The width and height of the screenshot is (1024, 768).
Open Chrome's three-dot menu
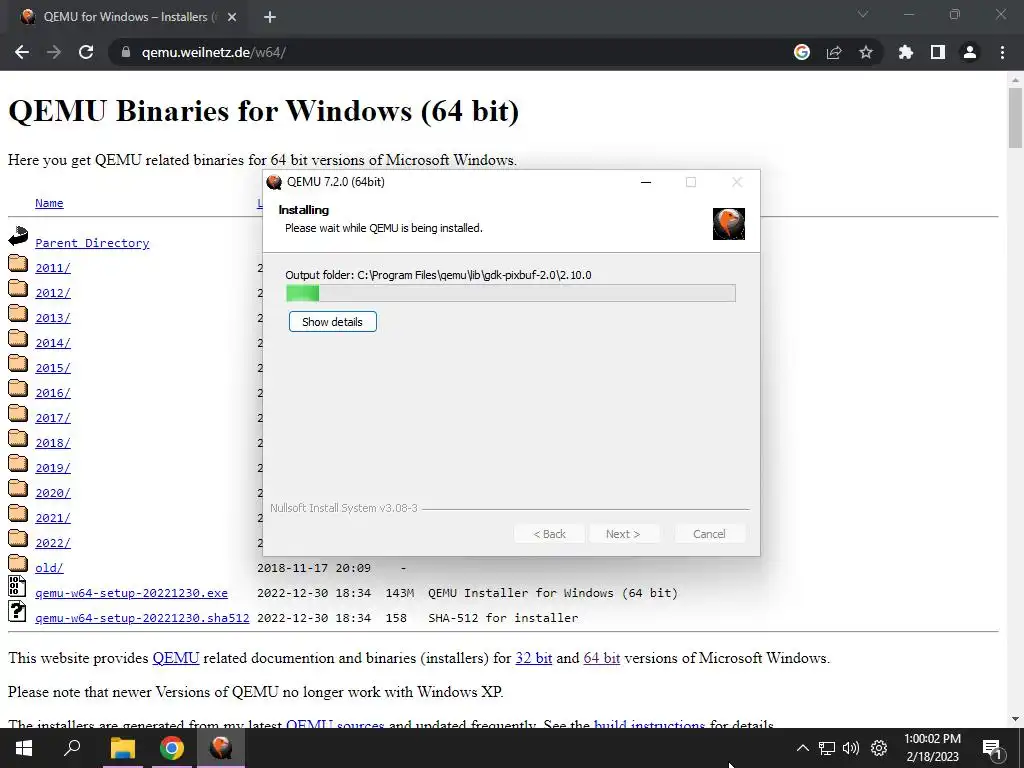tap(1002, 52)
